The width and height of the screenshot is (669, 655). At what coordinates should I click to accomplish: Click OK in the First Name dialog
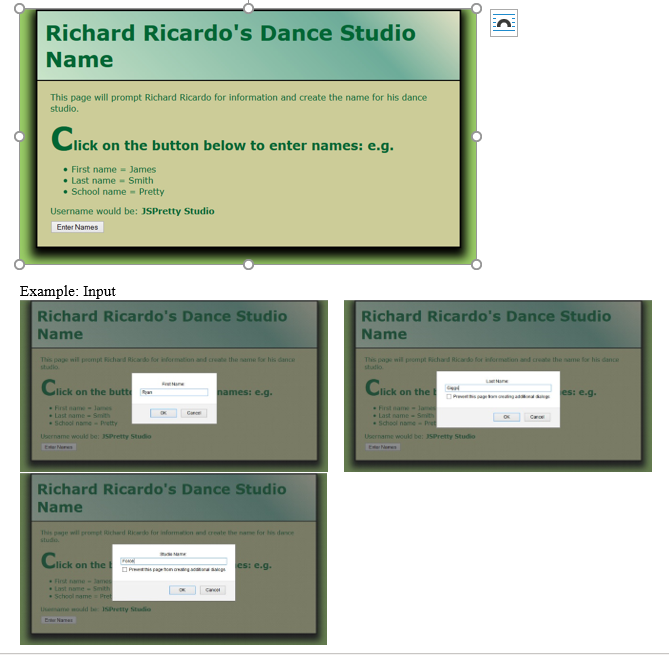point(163,413)
